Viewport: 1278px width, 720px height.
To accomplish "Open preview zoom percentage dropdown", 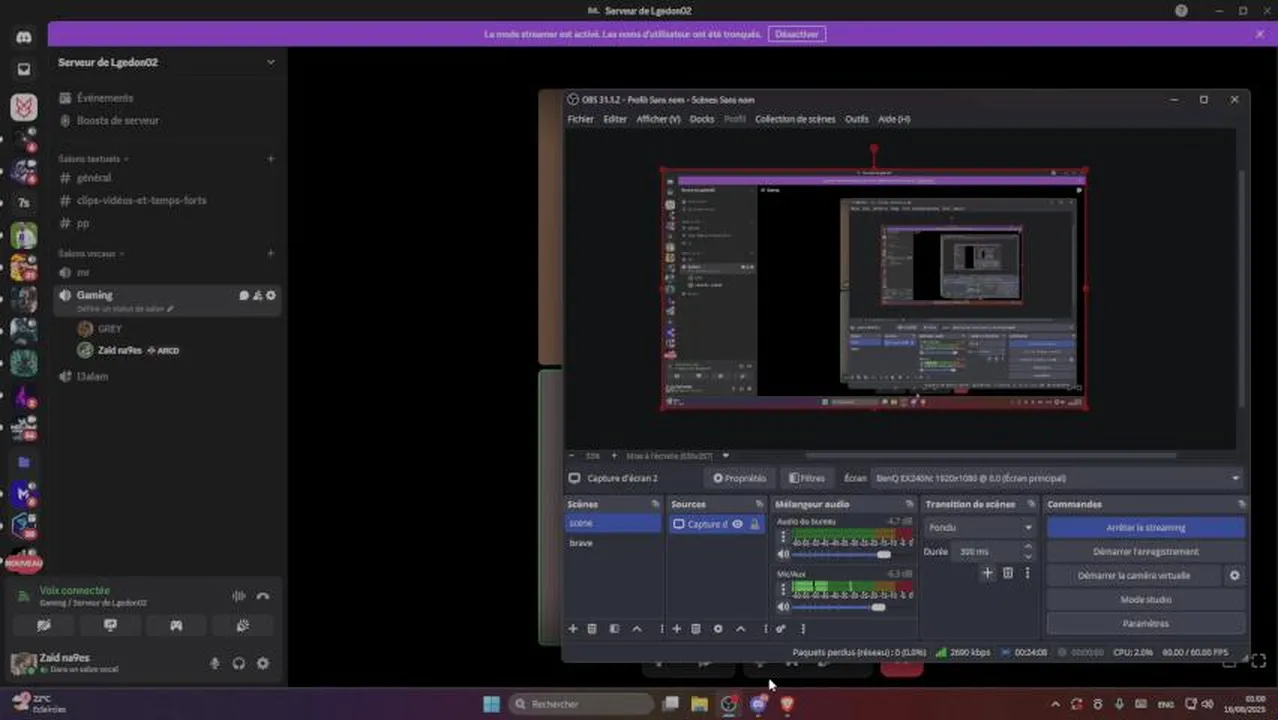I will pyautogui.click(x=593, y=456).
